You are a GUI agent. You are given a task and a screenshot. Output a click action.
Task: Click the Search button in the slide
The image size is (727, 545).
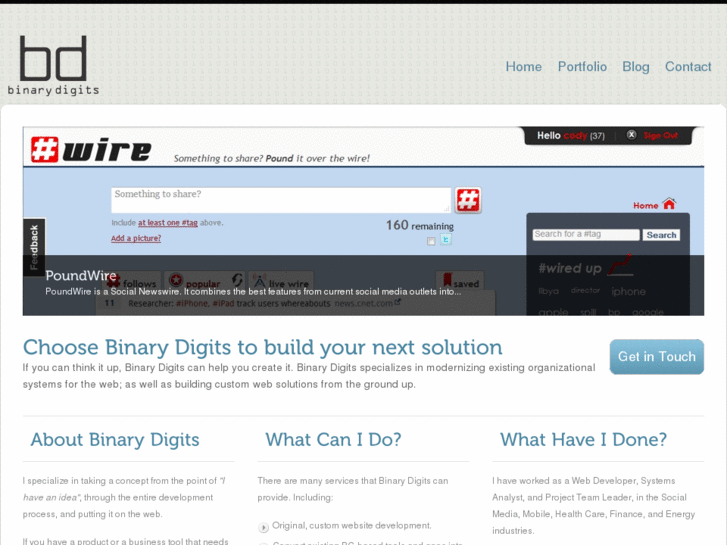pyautogui.click(x=661, y=235)
